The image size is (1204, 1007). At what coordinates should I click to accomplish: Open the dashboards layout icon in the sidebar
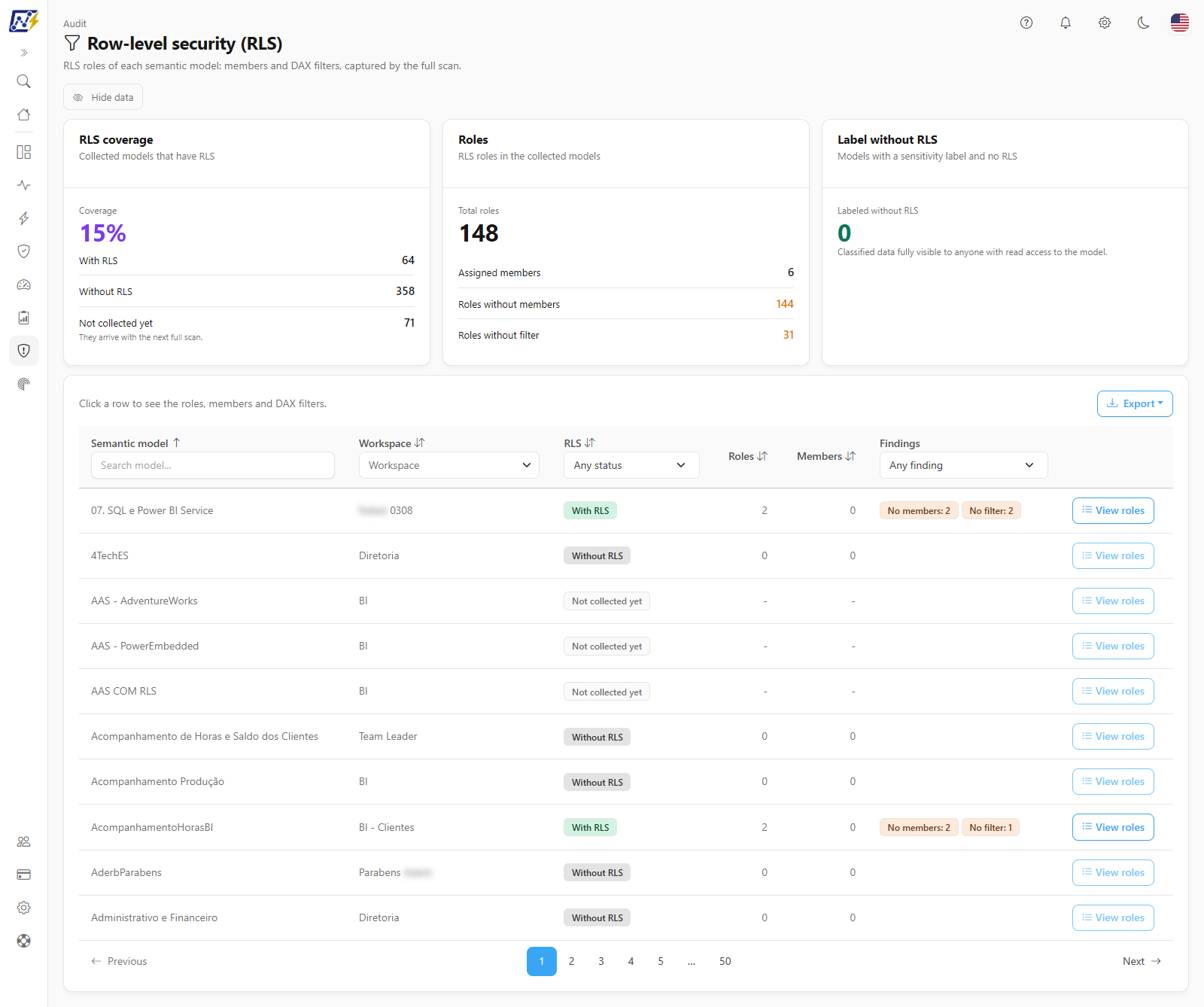[24, 152]
